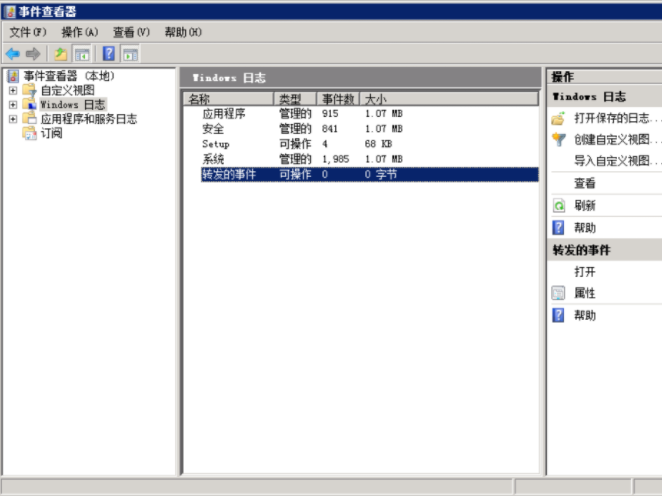Sort by the 大小 column header
662x496 pixels.
[449, 99]
